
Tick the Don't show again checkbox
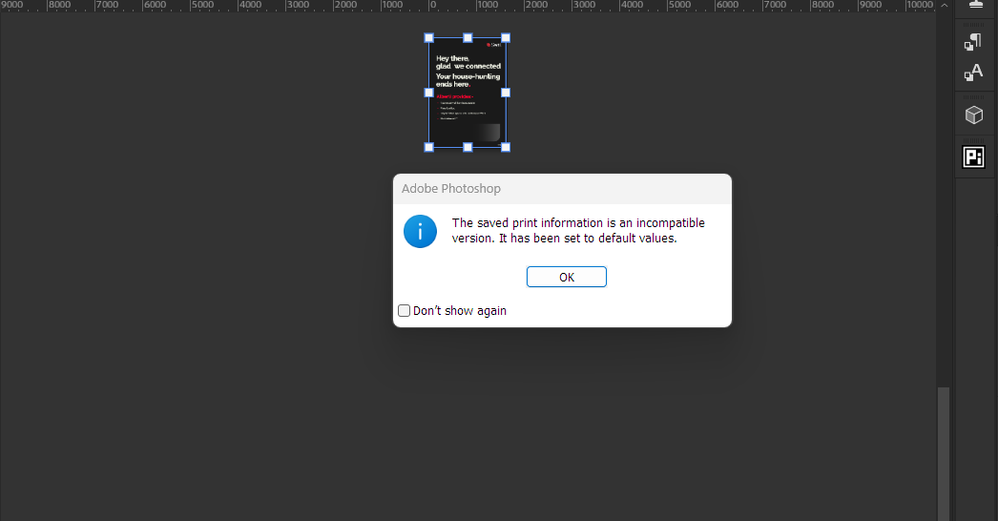tap(404, 310)
